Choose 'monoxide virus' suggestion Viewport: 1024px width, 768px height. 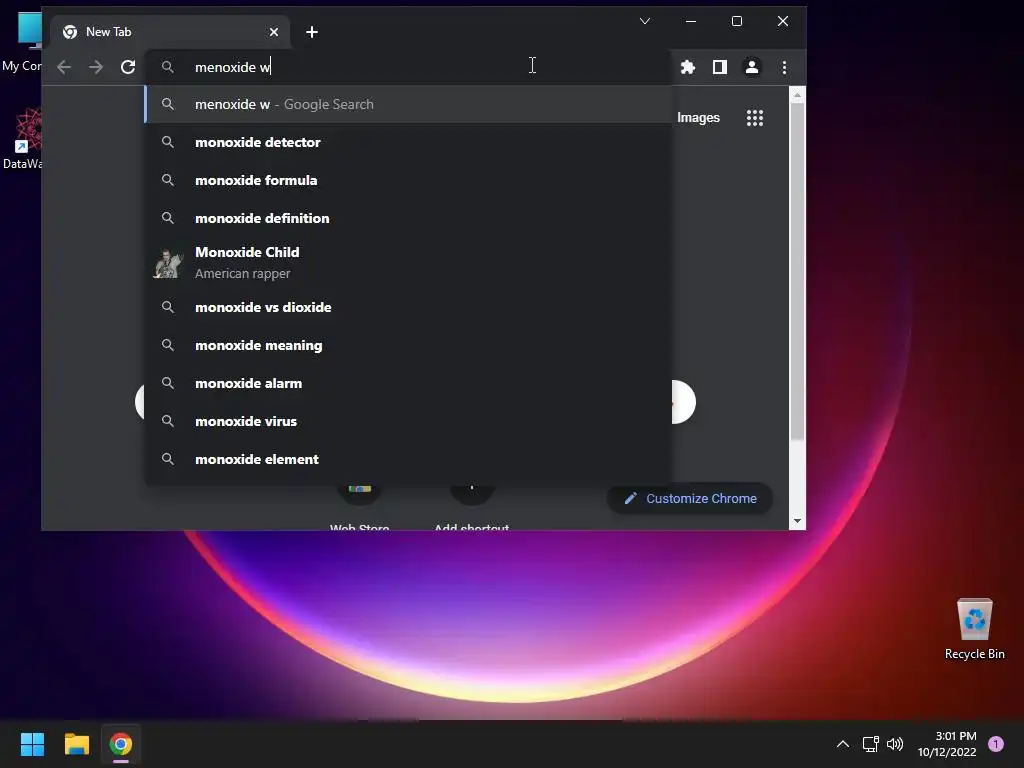408,421
